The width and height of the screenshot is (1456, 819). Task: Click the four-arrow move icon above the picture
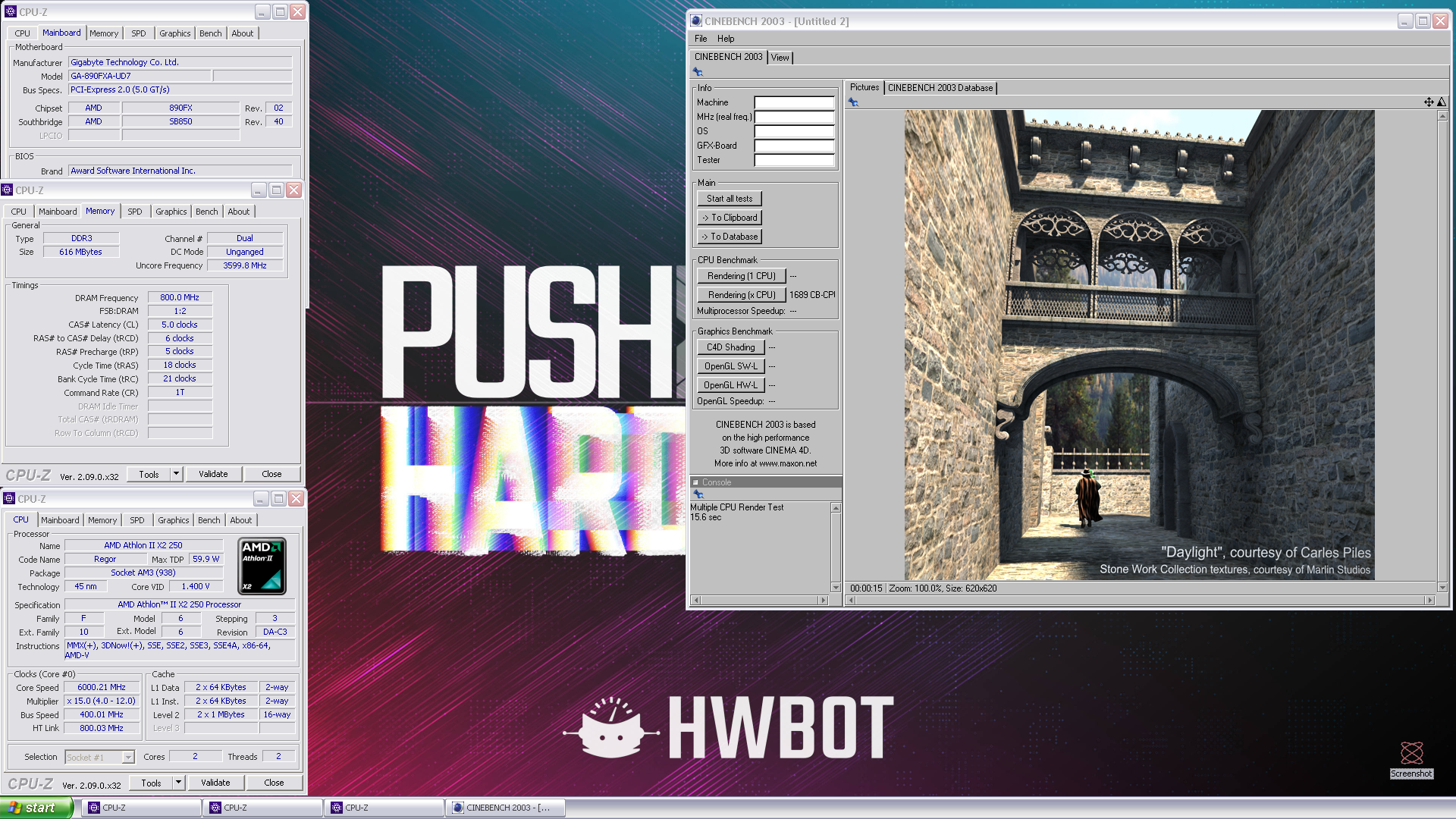[1429, 102]
